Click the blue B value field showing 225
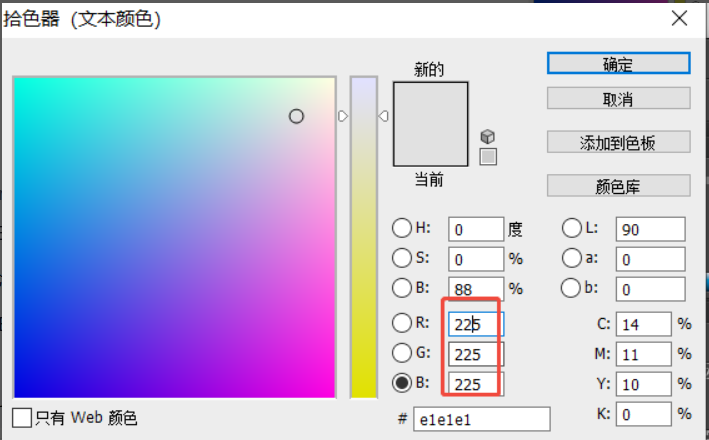This screenshot has height=440, width=709. click(x=476, y=383)
